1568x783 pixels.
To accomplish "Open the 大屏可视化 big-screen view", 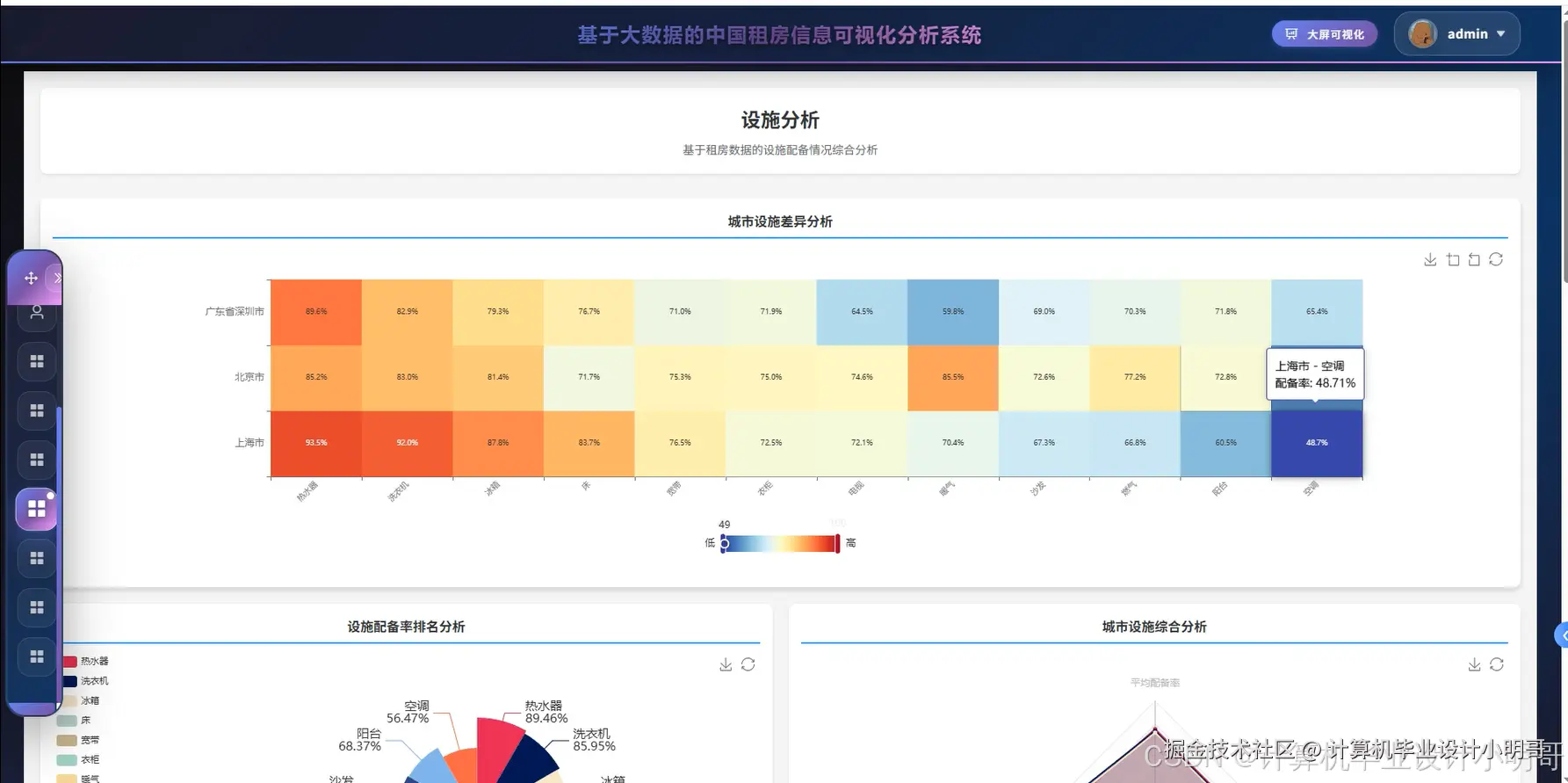I will [x=1325, y=34].
